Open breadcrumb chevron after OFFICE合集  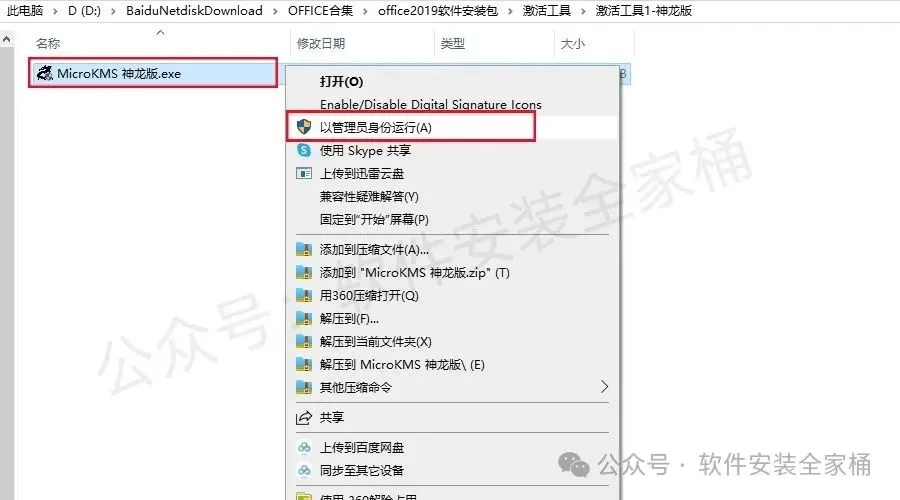[x=365, y=11]
